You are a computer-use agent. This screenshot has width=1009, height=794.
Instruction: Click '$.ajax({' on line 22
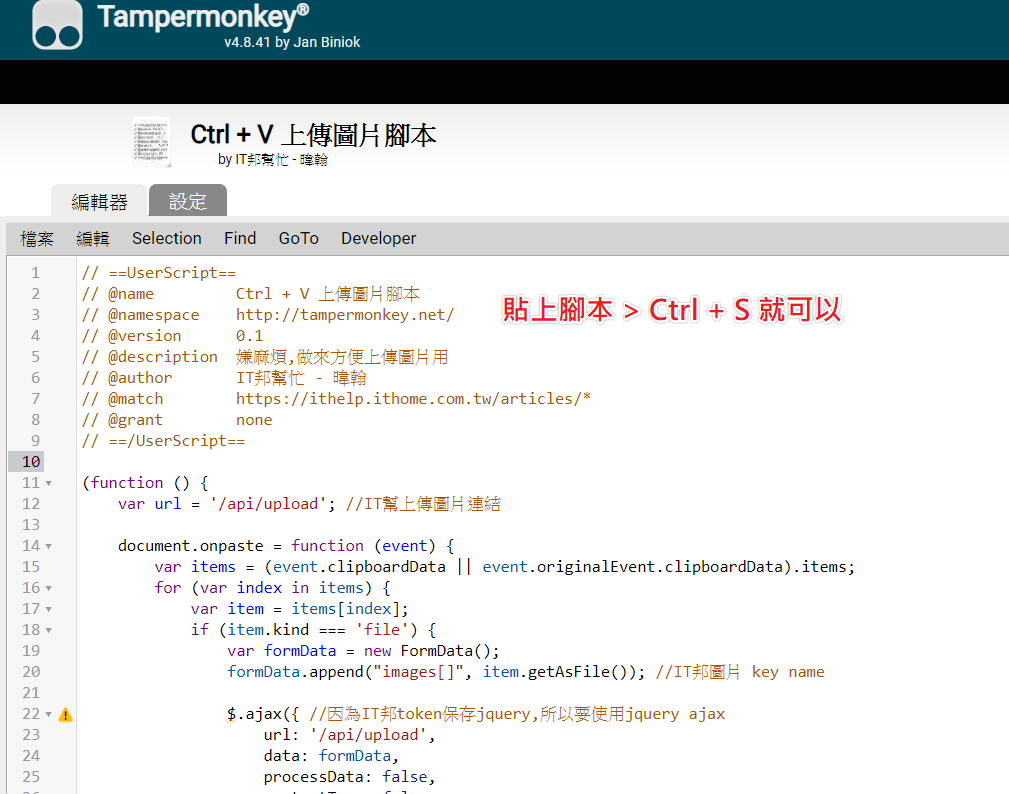click(x=263, y=714)
